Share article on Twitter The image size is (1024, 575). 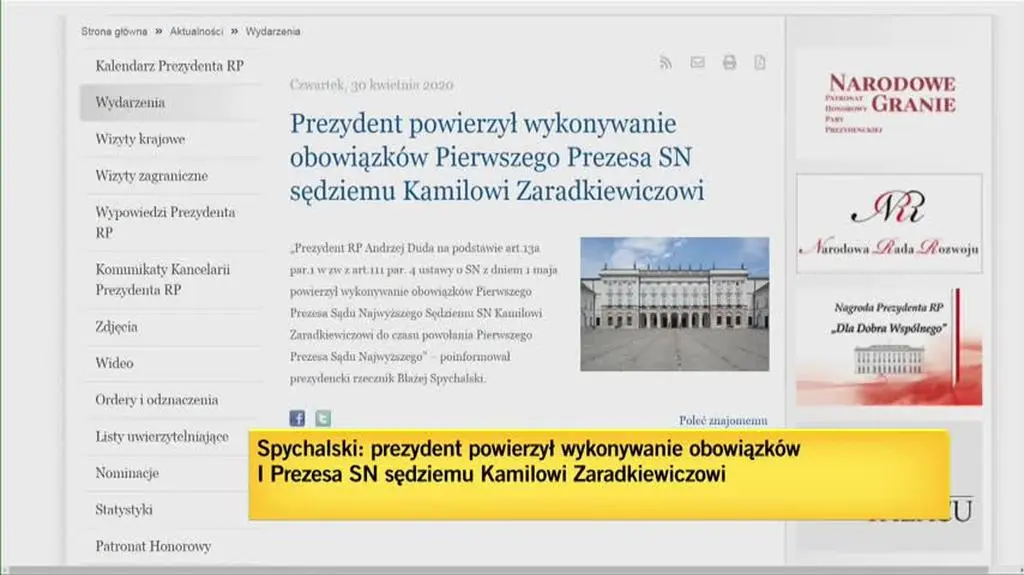[x=323, y=419]
